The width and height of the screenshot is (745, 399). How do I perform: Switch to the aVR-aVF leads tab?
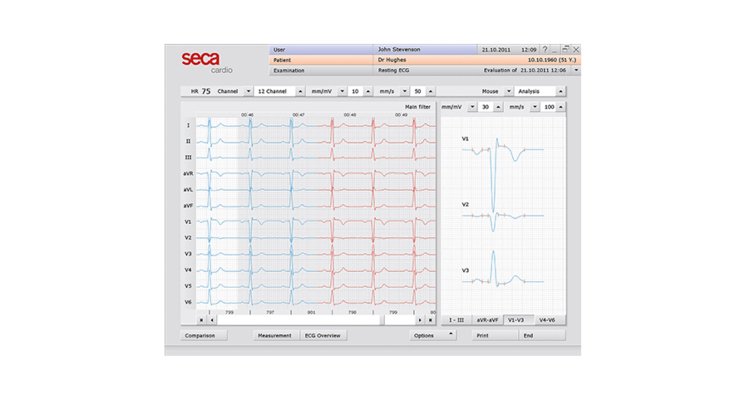point(487,320)
